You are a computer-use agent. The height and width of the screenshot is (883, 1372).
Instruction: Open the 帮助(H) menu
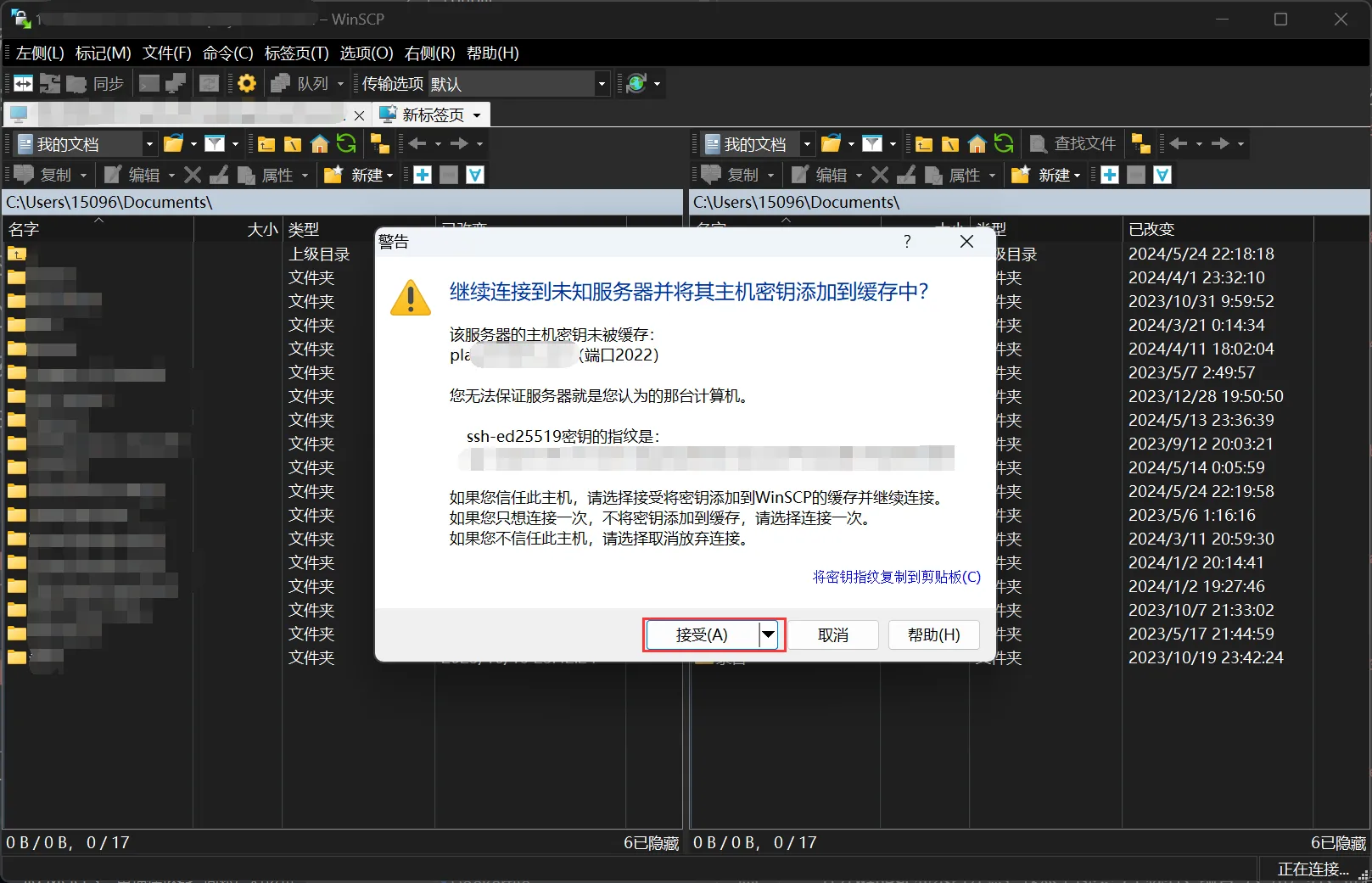point(493,53)
